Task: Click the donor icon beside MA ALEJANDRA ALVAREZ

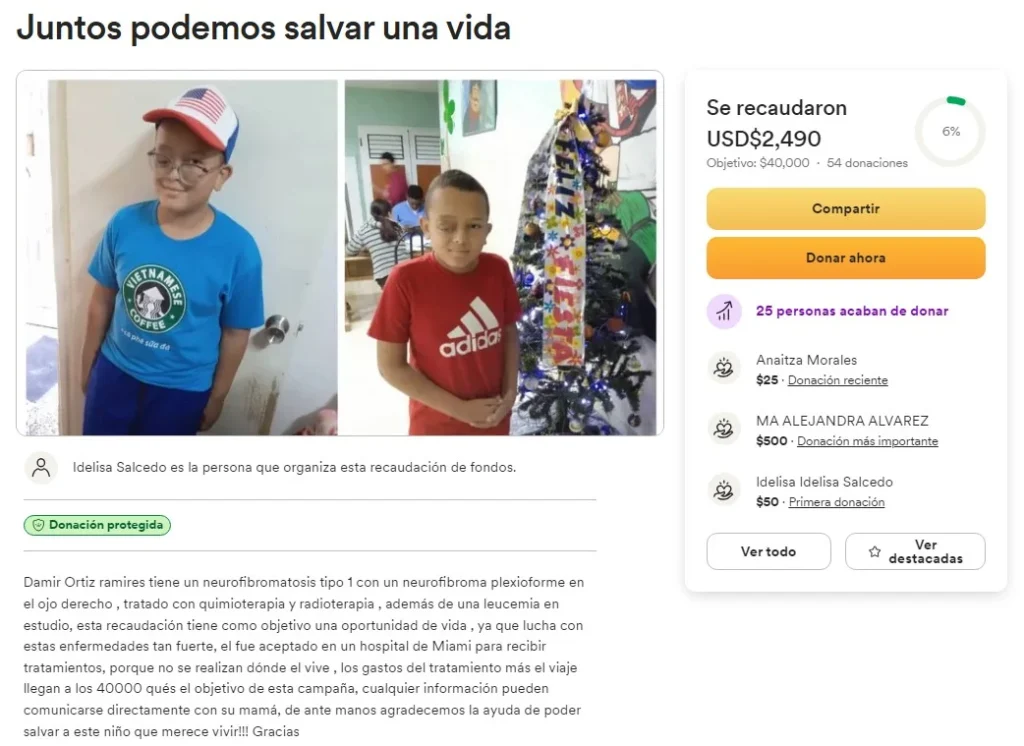Action: (724, 429)
